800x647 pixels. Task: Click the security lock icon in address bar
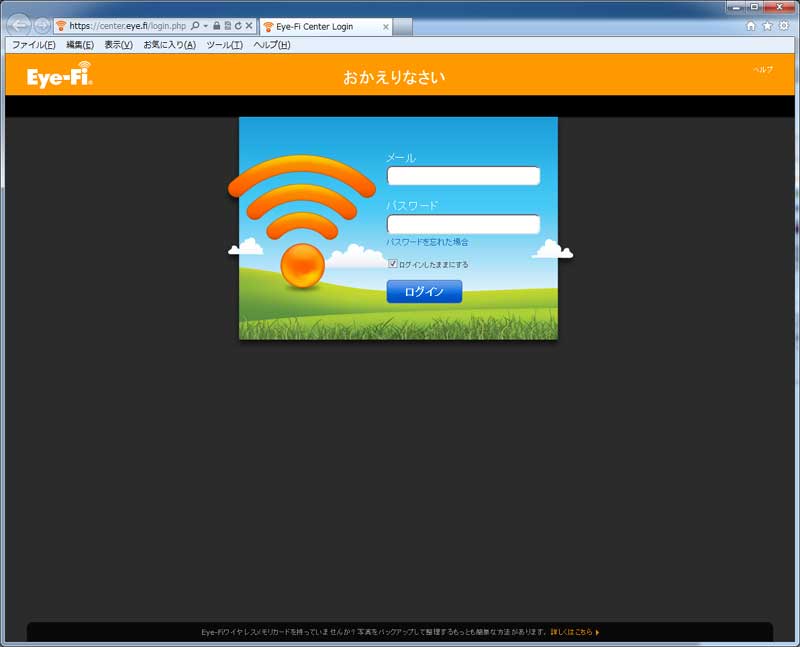(217, 26)
